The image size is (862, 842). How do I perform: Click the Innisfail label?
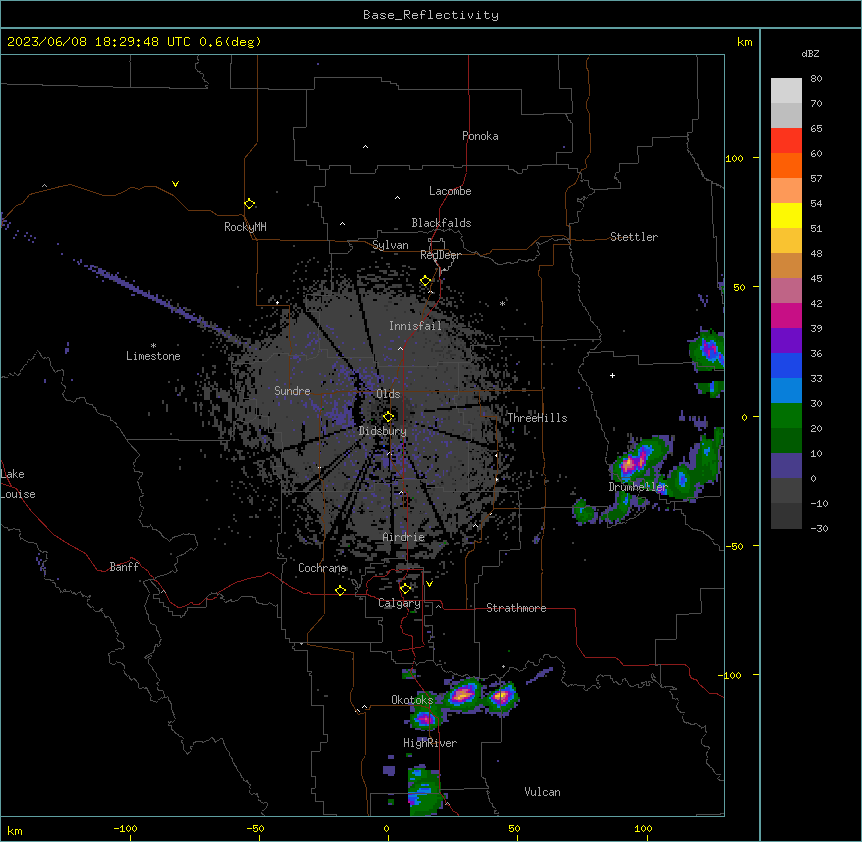coord(415,326)
